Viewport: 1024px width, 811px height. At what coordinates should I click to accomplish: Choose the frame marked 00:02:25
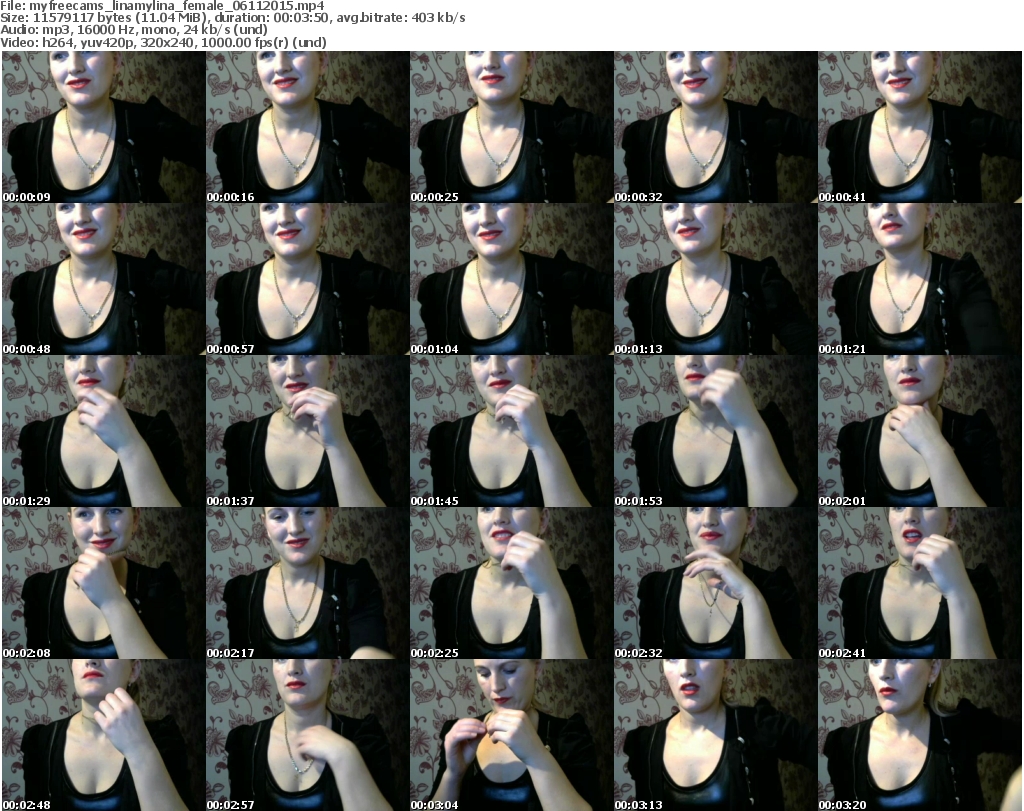click(511, 583)
